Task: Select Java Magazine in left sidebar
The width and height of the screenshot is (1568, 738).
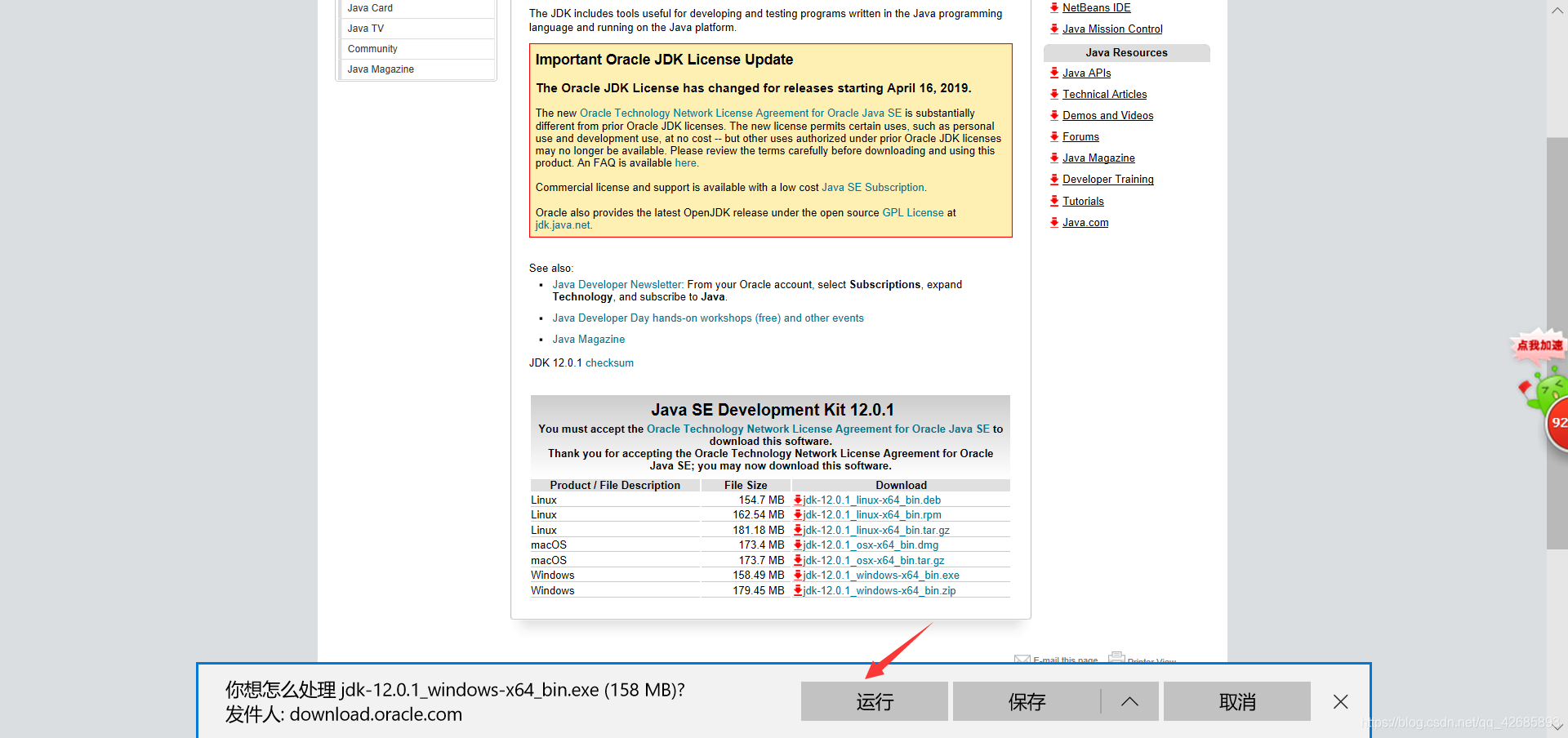Action: coord(417,69)
